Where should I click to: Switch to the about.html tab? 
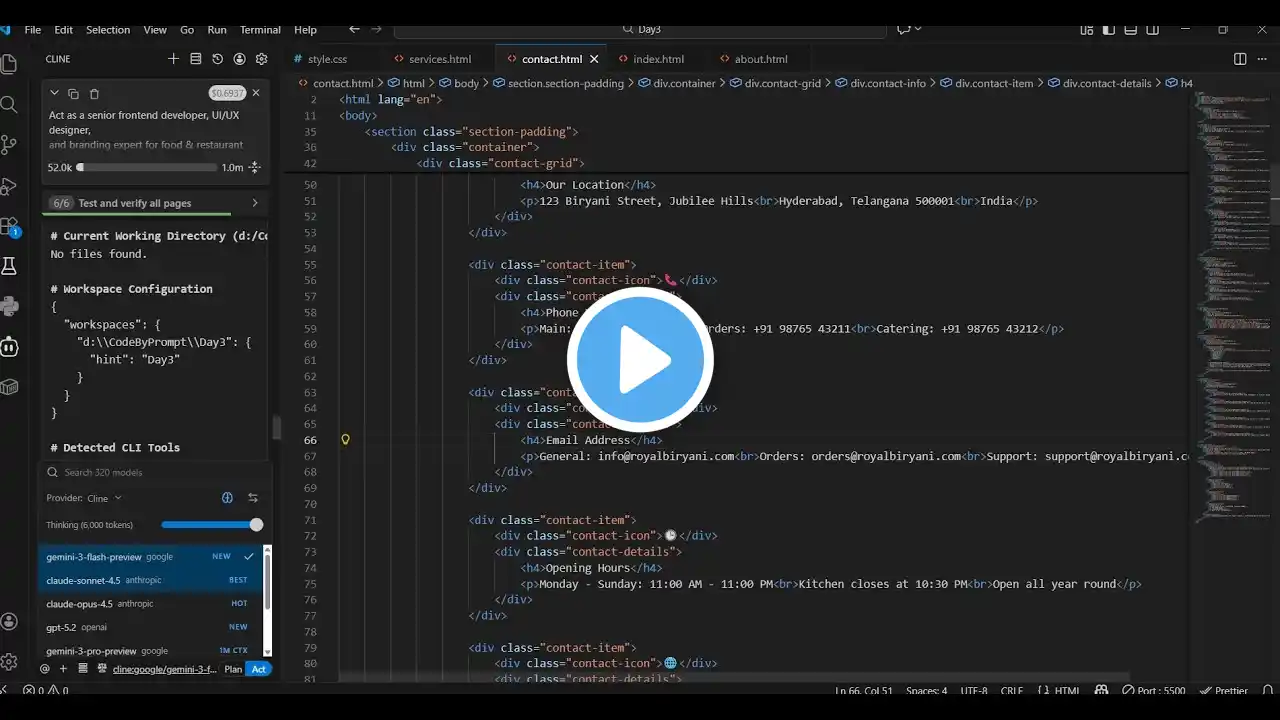coord(760,59)
